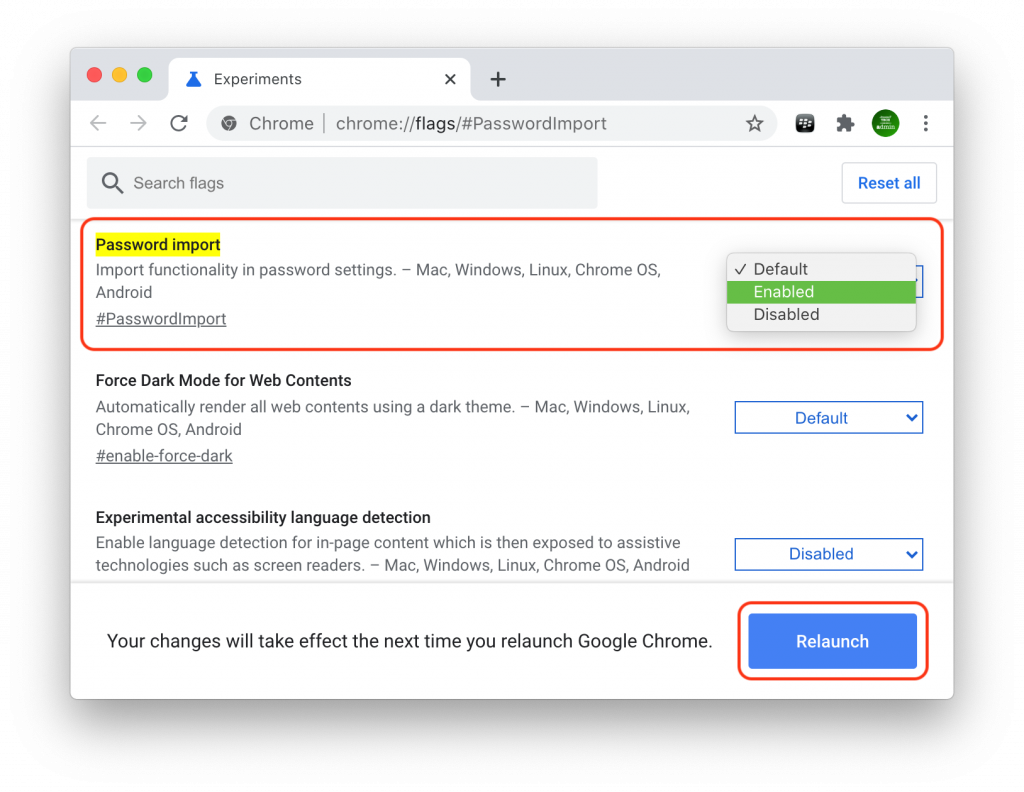Open the accessibility language detection dropdown

click(828, 554)
